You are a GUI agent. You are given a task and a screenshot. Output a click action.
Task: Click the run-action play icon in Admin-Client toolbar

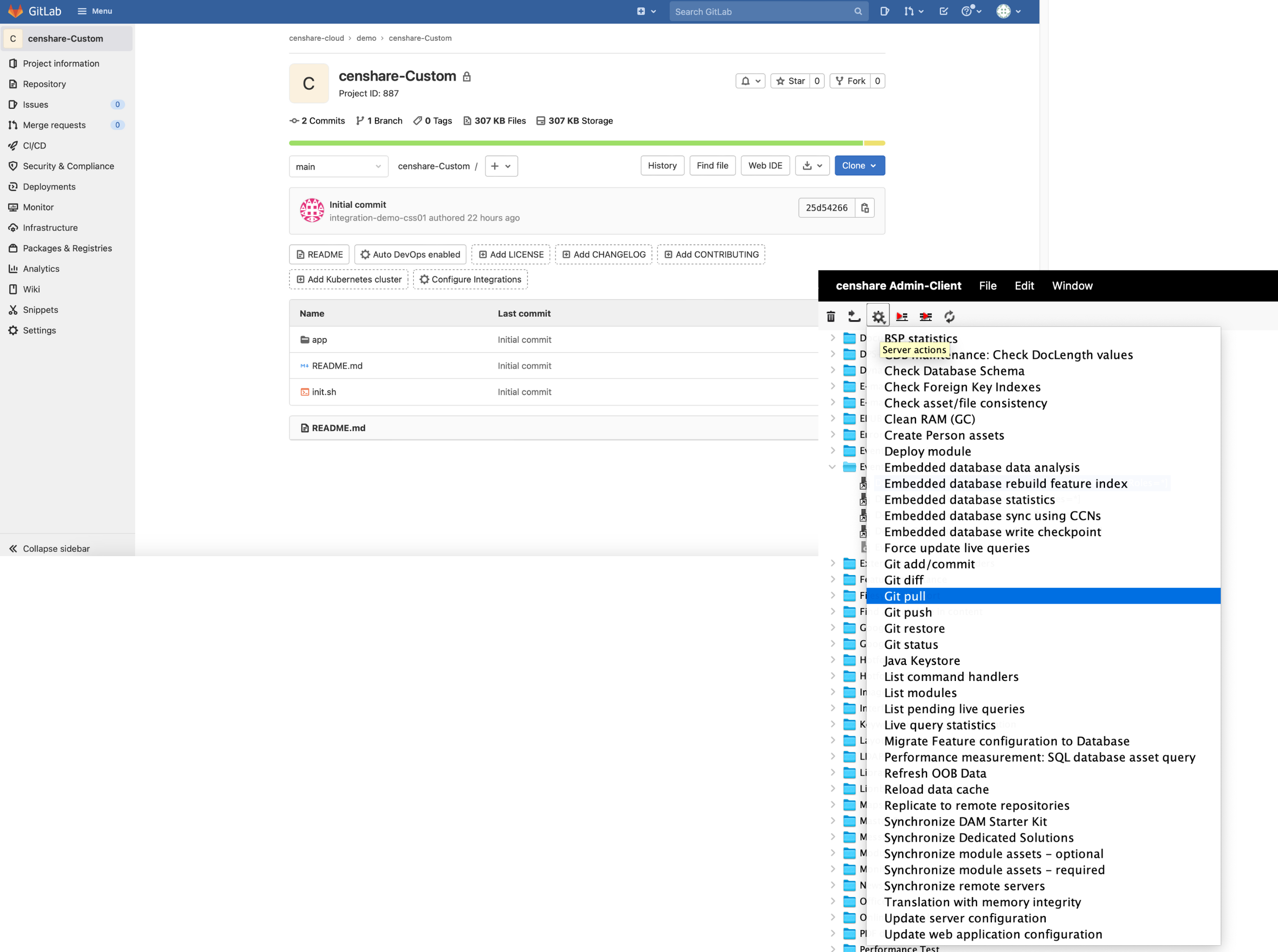(902, 316)
